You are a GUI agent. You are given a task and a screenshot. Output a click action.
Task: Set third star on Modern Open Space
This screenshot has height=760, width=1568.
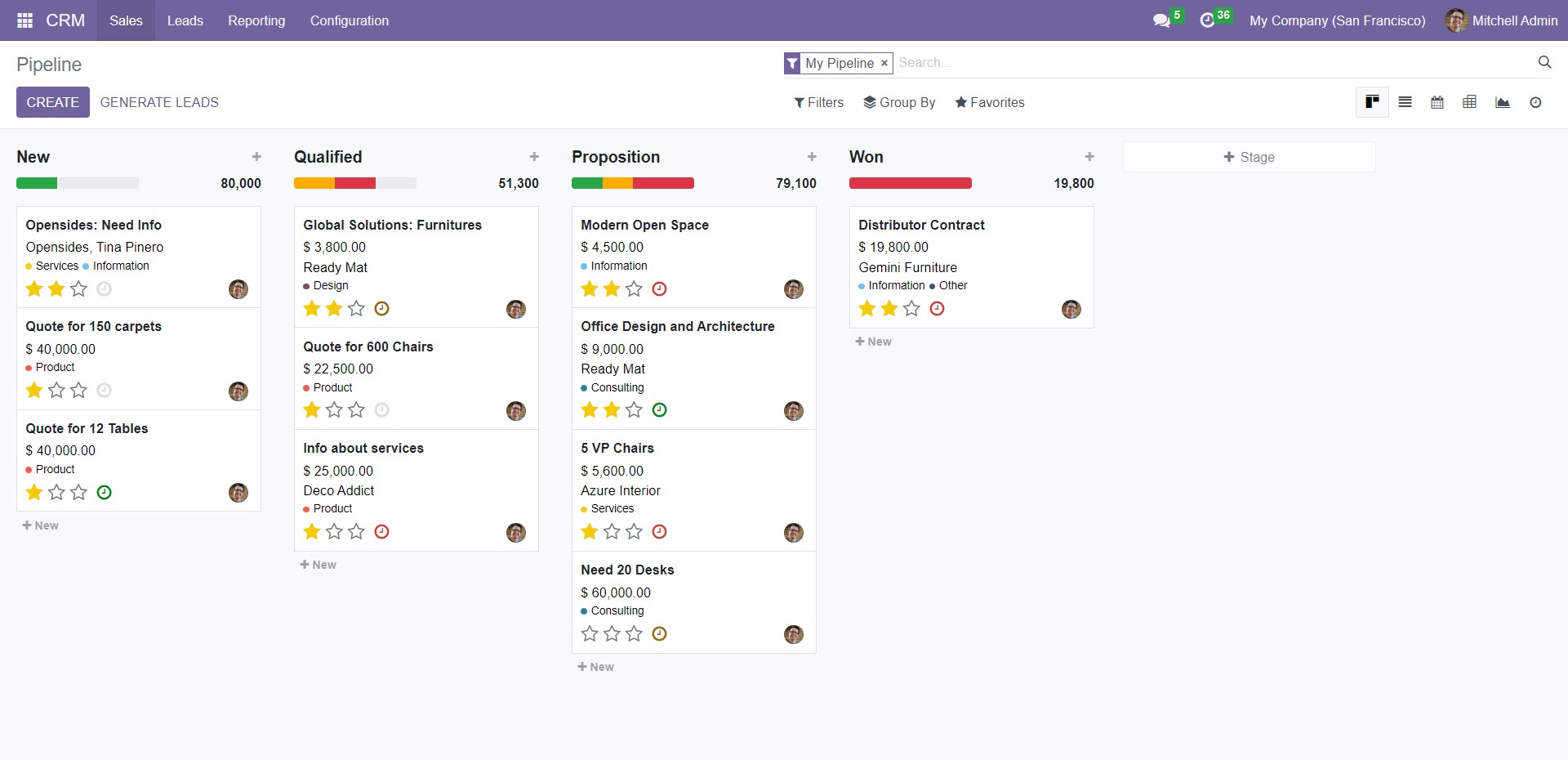pyautogui.click(x=634, y=288)
